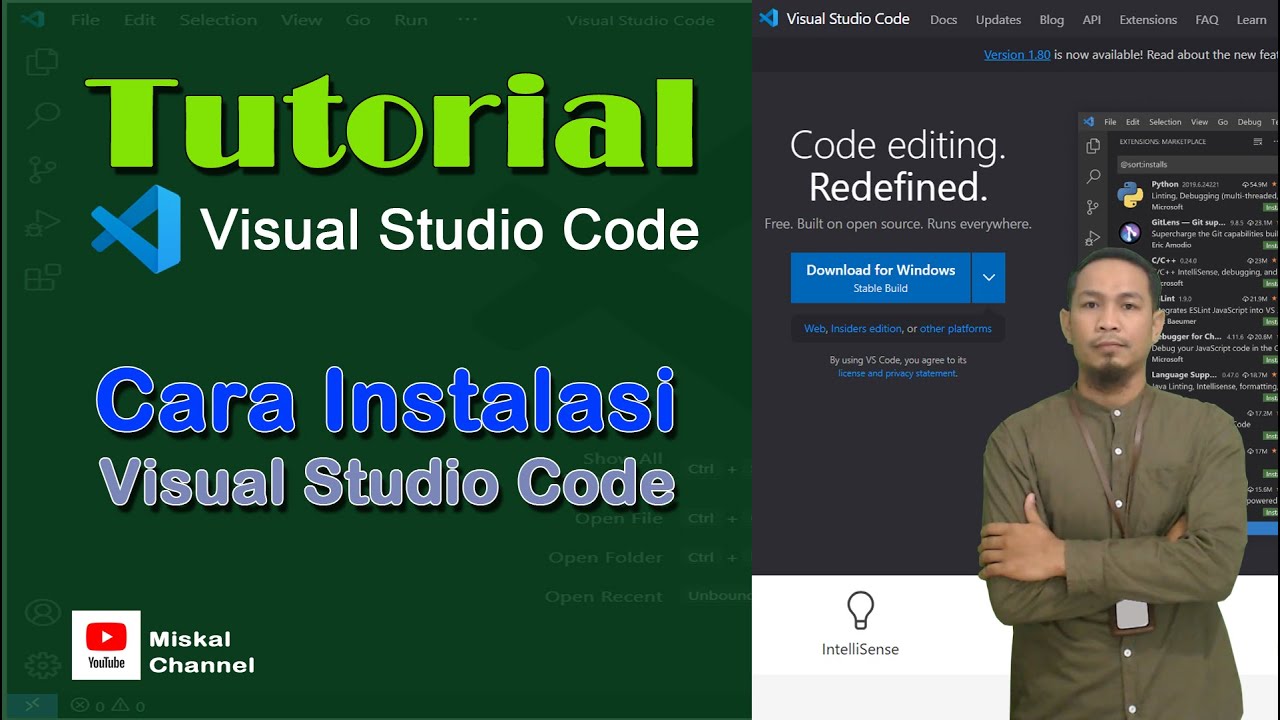Viewport: 1280px width, 720px height.
Task: Click the faded Open Recent text
Action: coord(603,596)
